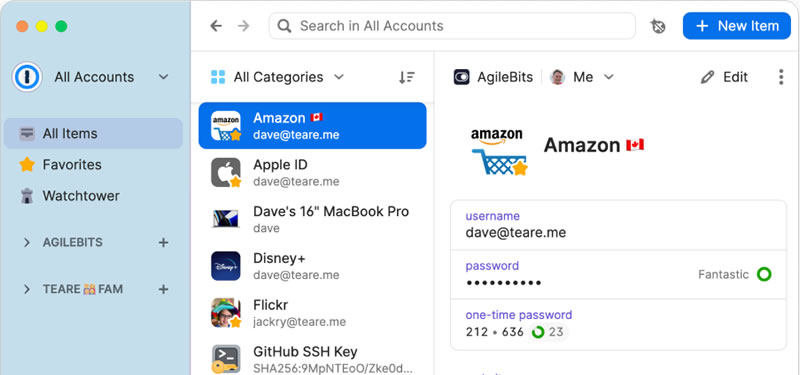
Task: Click the jackry@teare.me subtitle under Flickr
Action: pyautogui.click(x=299, y=322)
